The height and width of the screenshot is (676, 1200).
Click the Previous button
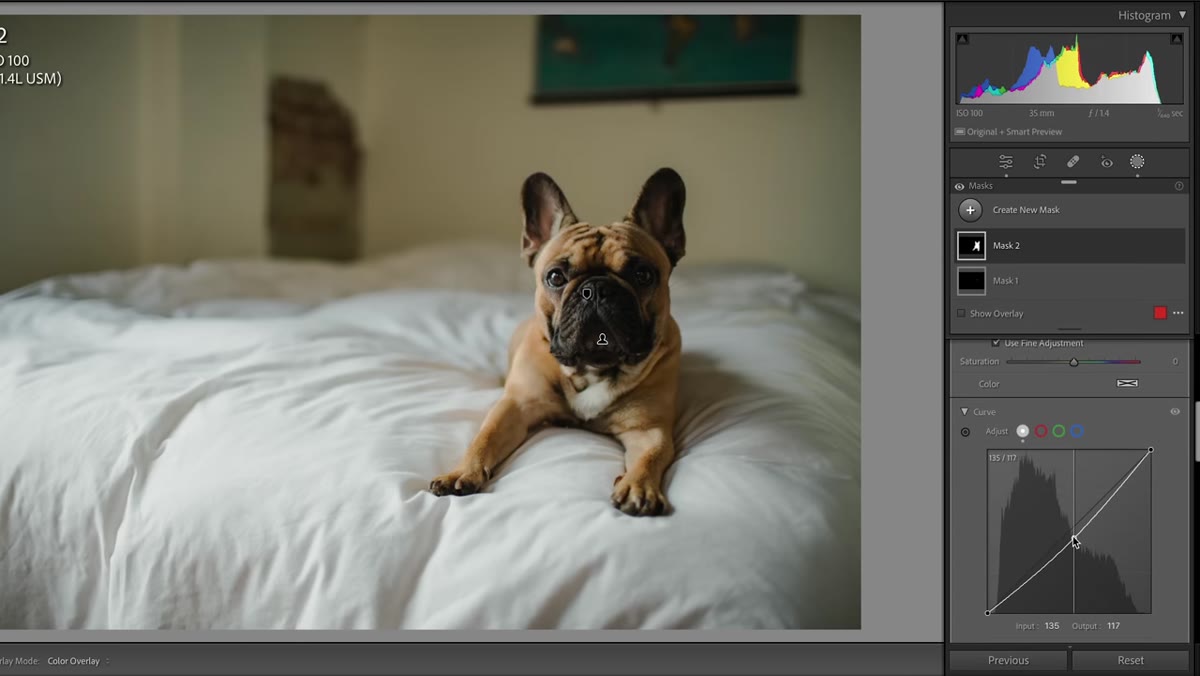click(x=1008, y=660)
